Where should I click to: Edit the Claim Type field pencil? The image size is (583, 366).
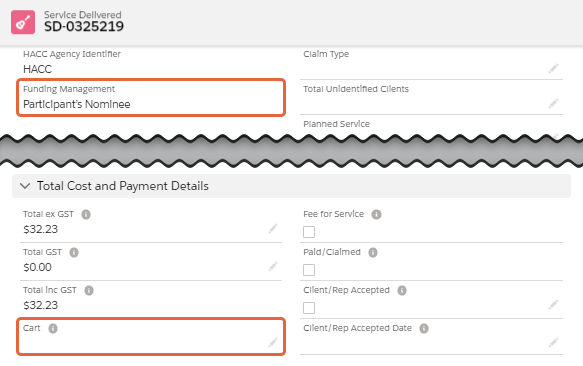tap(553, 68)
